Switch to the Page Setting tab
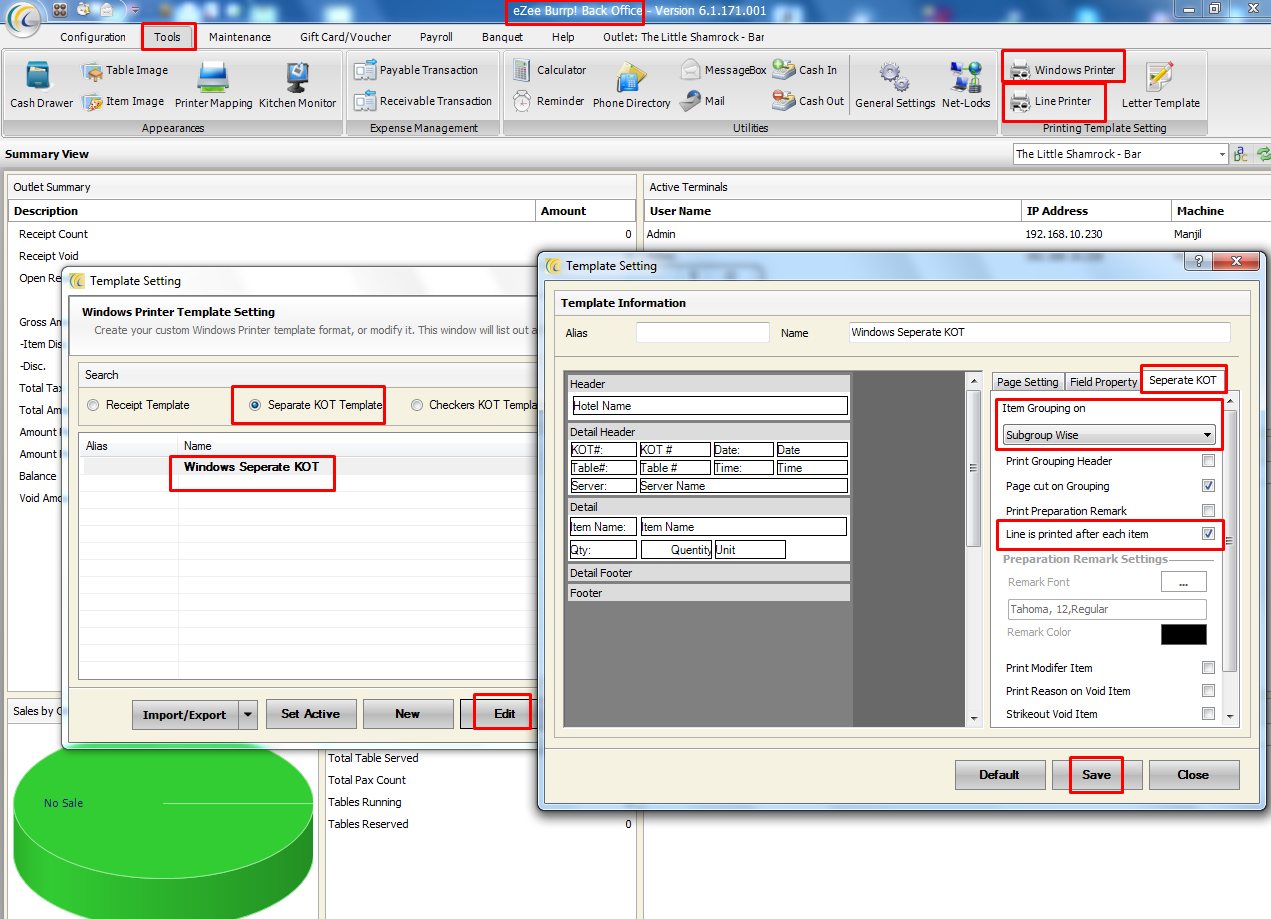 click(x=1027, y=382)
